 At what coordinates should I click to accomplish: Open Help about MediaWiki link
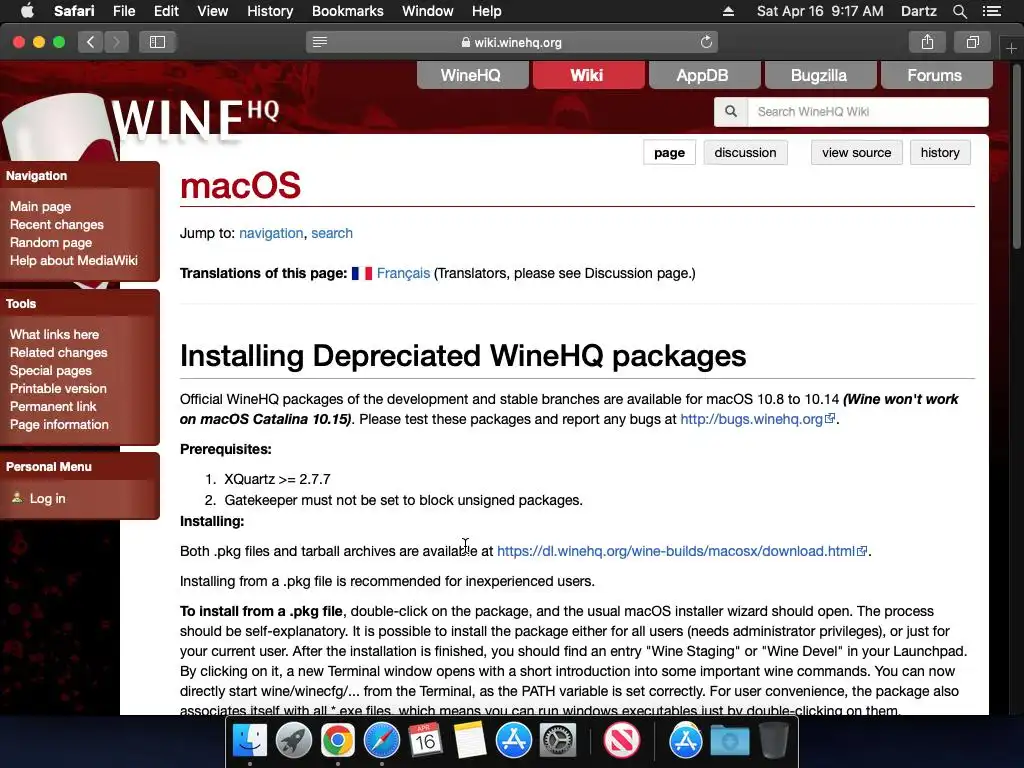click(x=74, y=261)
